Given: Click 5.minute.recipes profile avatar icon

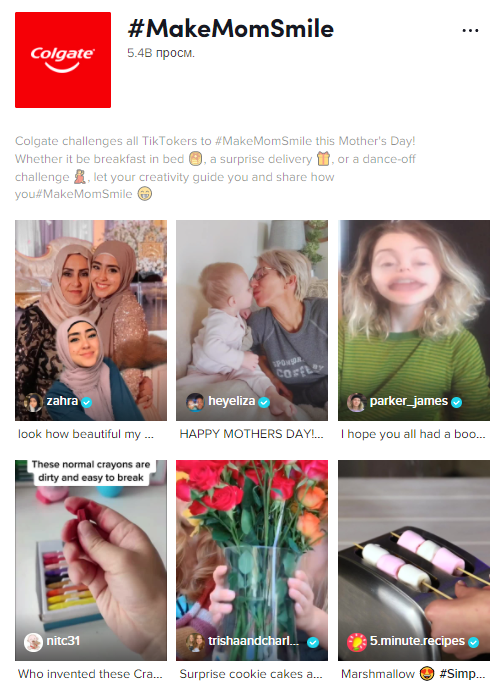Looking at the screenshot, I should (x=356, y=642).
